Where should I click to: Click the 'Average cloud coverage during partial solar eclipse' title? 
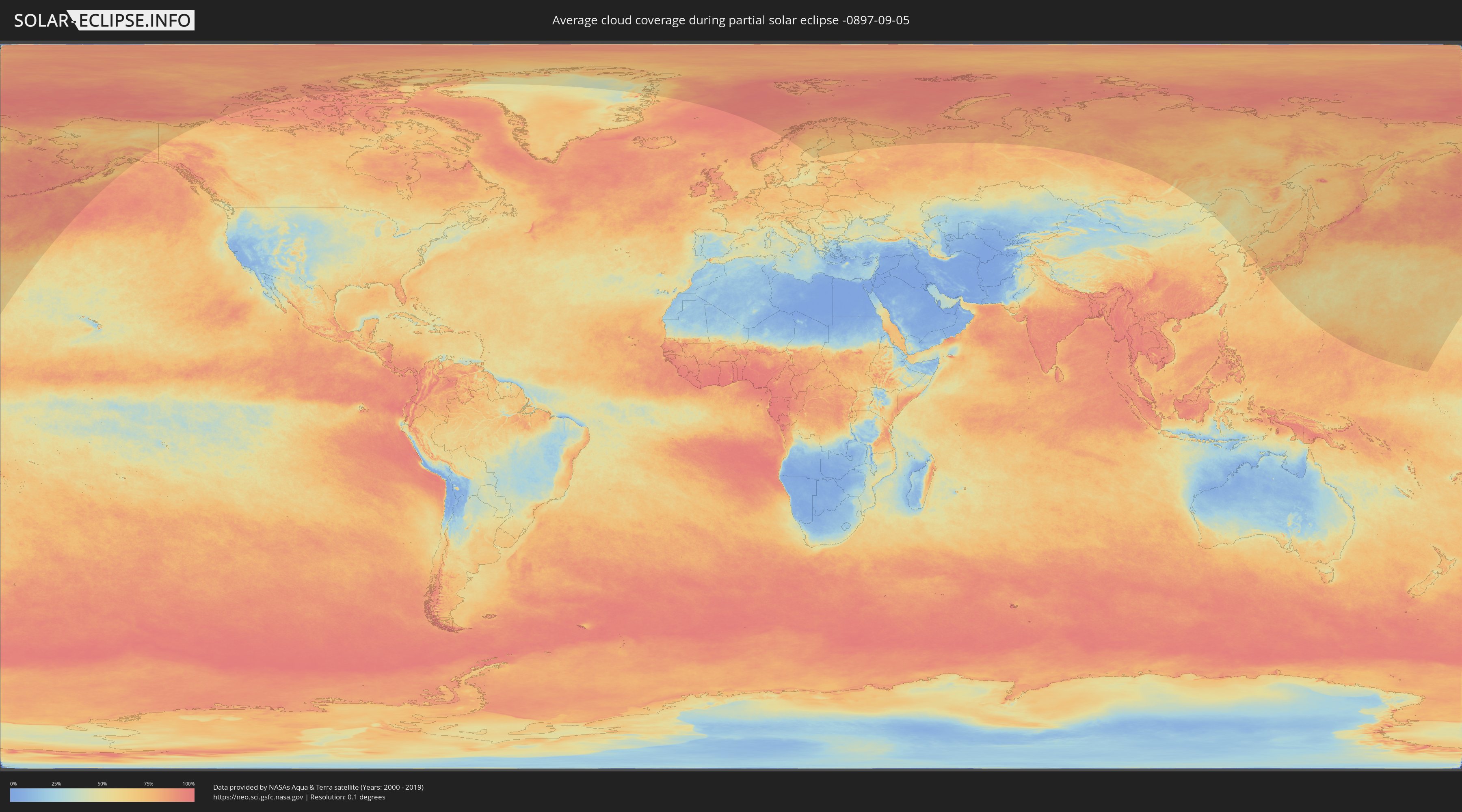(x=731, y=20)
